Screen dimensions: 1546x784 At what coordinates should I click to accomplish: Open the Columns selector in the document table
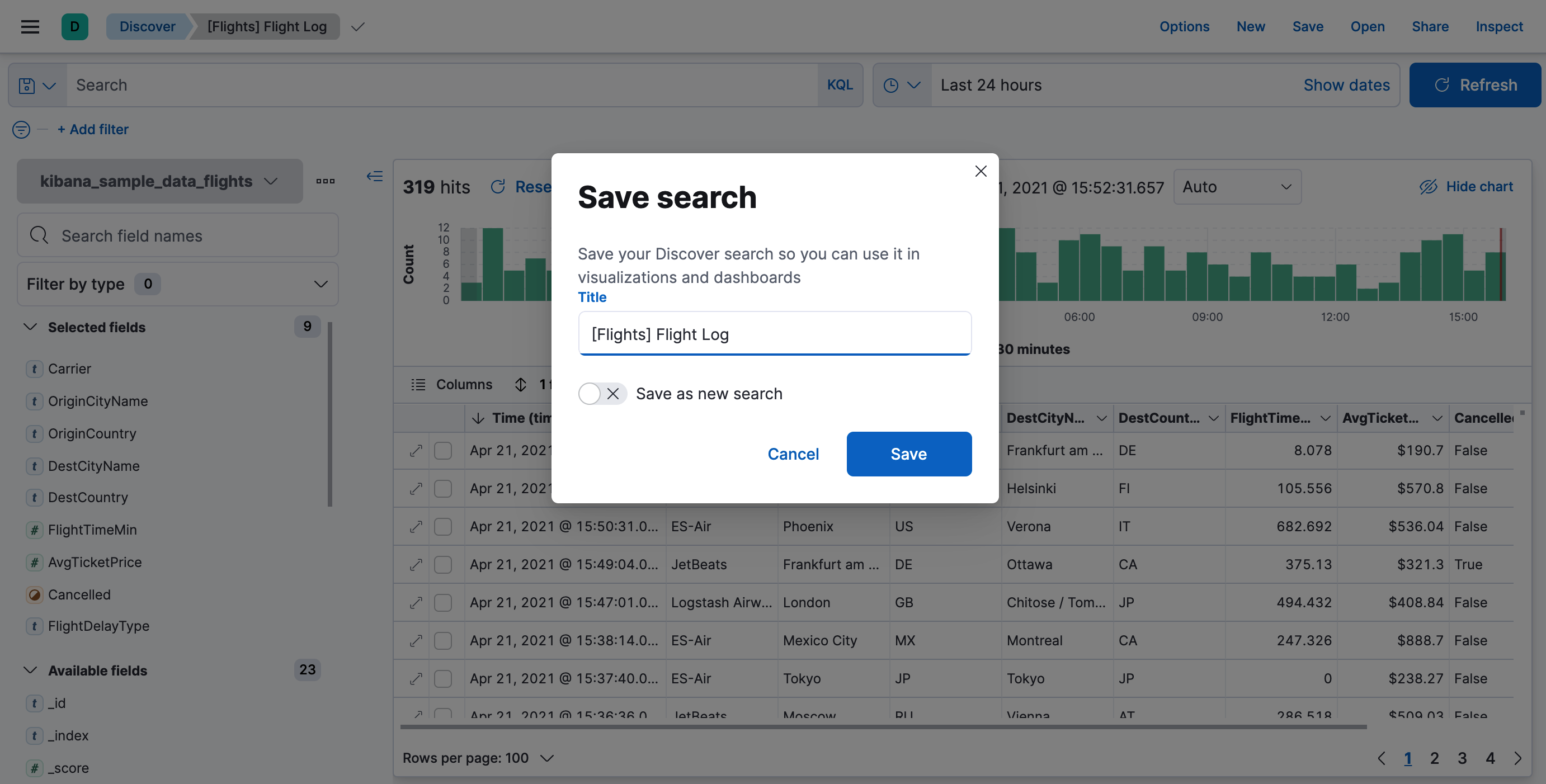pyautogui.click(x=454, y=385)
